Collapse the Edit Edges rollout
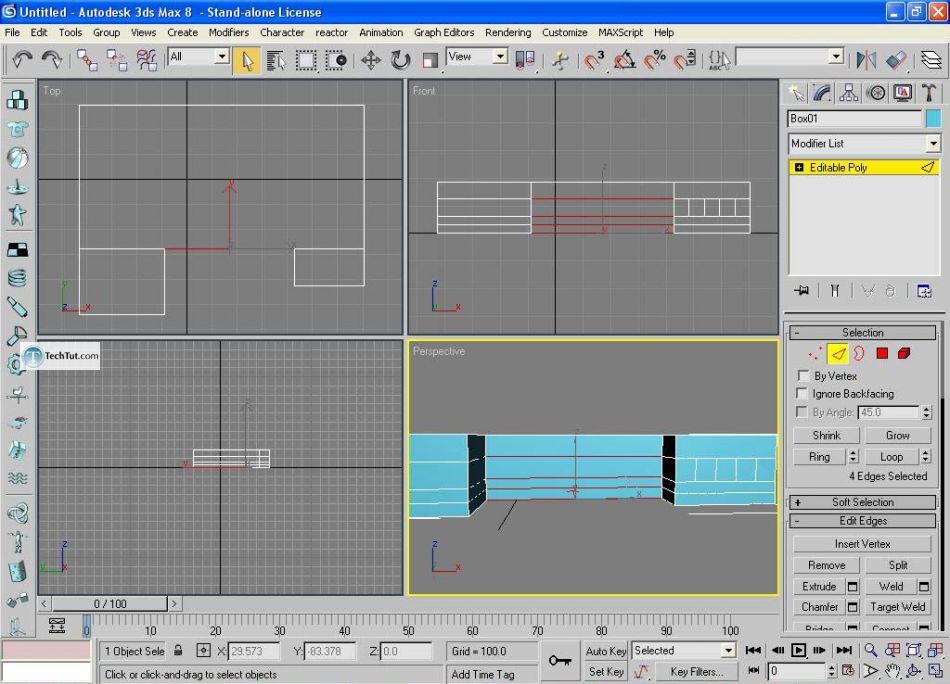The image size is (950, 684). (863, 521)
